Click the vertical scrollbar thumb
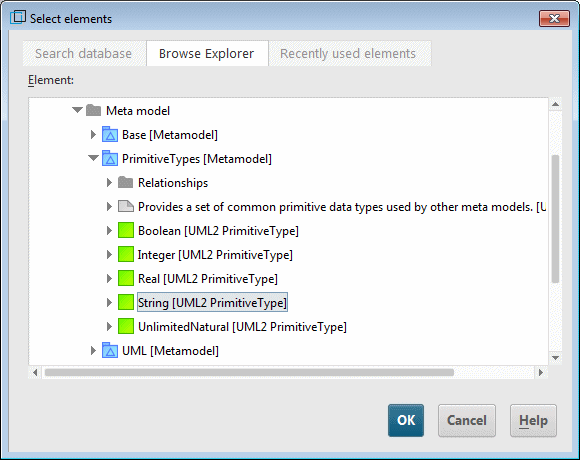Viewport: 580px width, 460px height. [x=555, y=219]
